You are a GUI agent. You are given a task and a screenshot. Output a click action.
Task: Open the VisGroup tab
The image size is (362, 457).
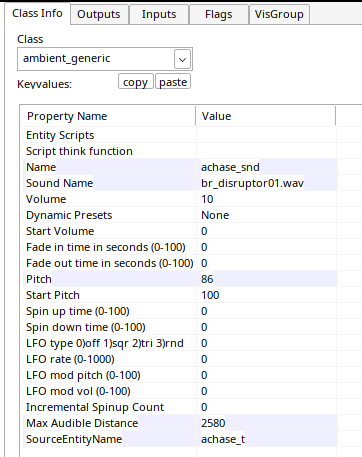pyautogui.click(x=279, y=14)
